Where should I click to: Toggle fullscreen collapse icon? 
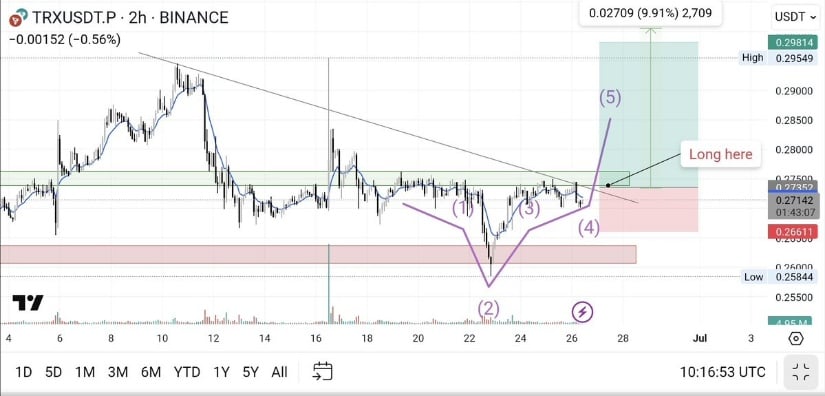pyautogui.click(x=801, y=372)
